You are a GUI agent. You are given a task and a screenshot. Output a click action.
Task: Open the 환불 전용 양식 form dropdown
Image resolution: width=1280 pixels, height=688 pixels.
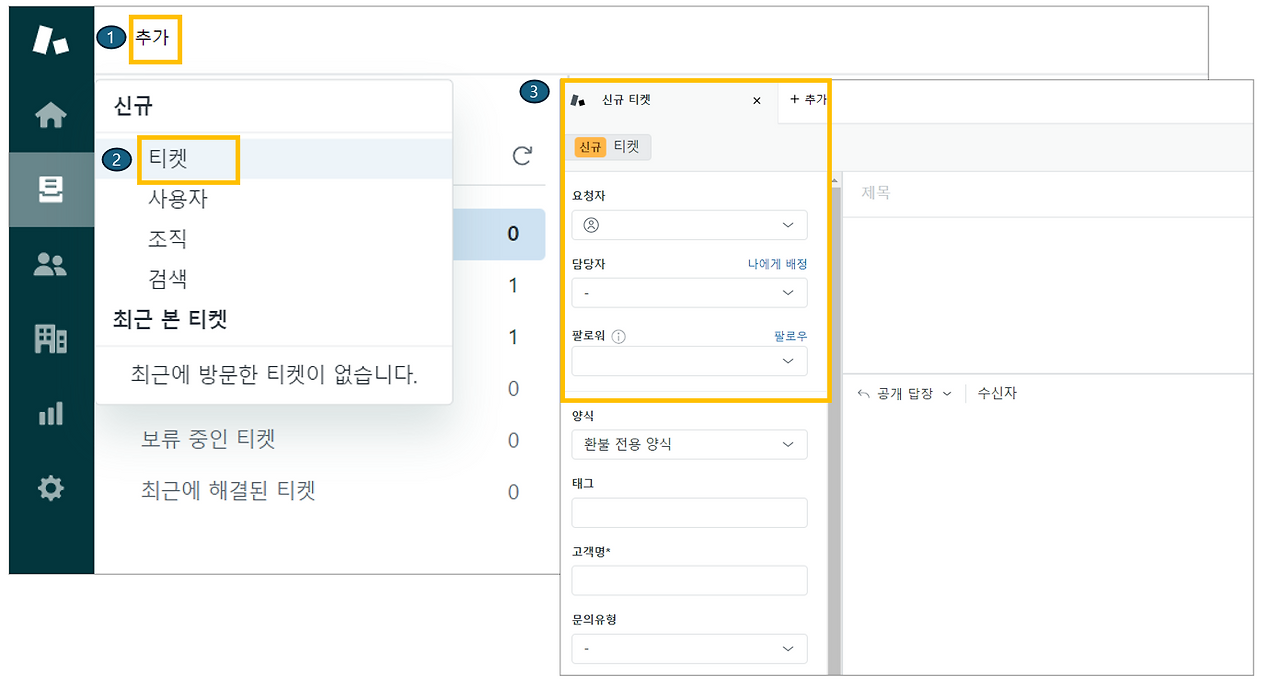coord(689,444)
